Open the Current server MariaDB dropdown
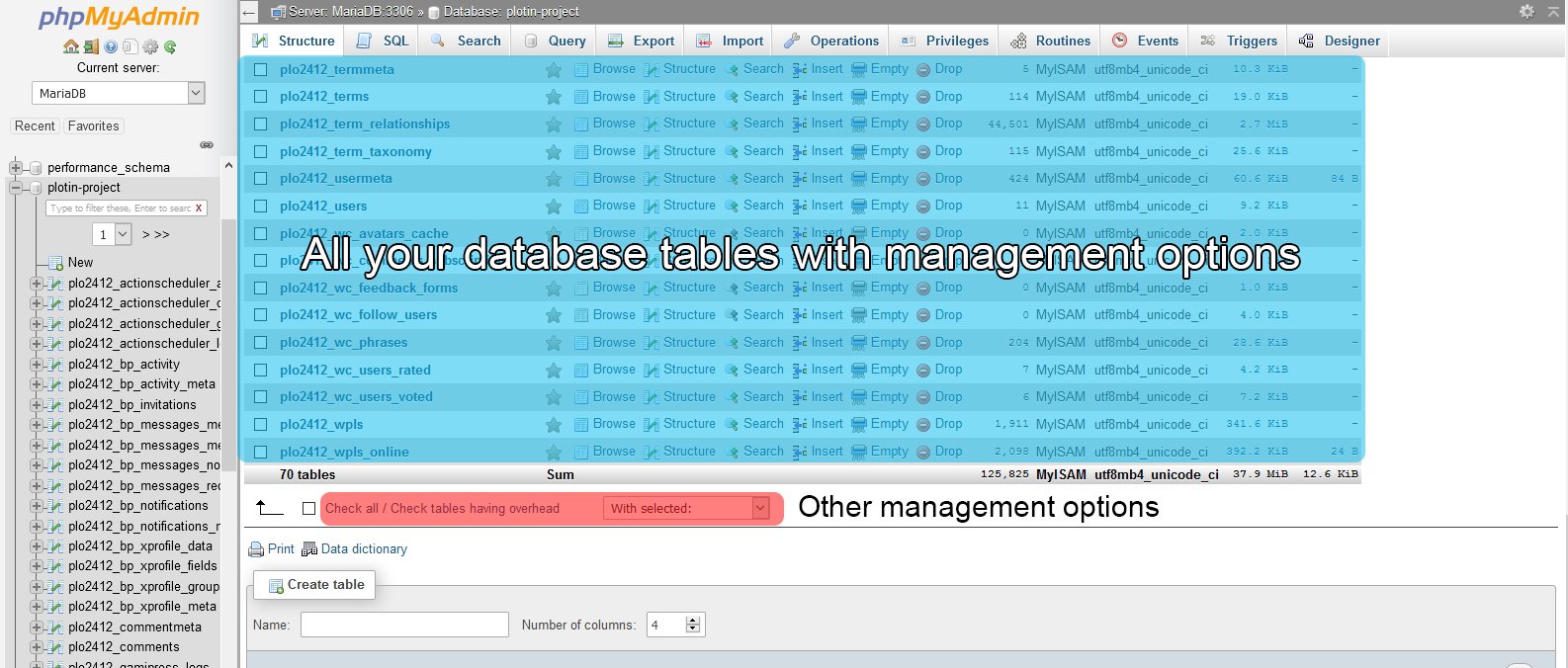 click(118, 93)
